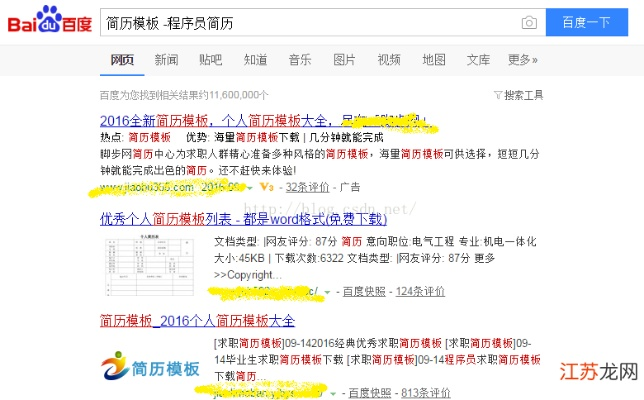Viewport: 644px width, 400px height.
Task: Open 简历模板_2016个人简历模板大全 result link
Action: 197,321
